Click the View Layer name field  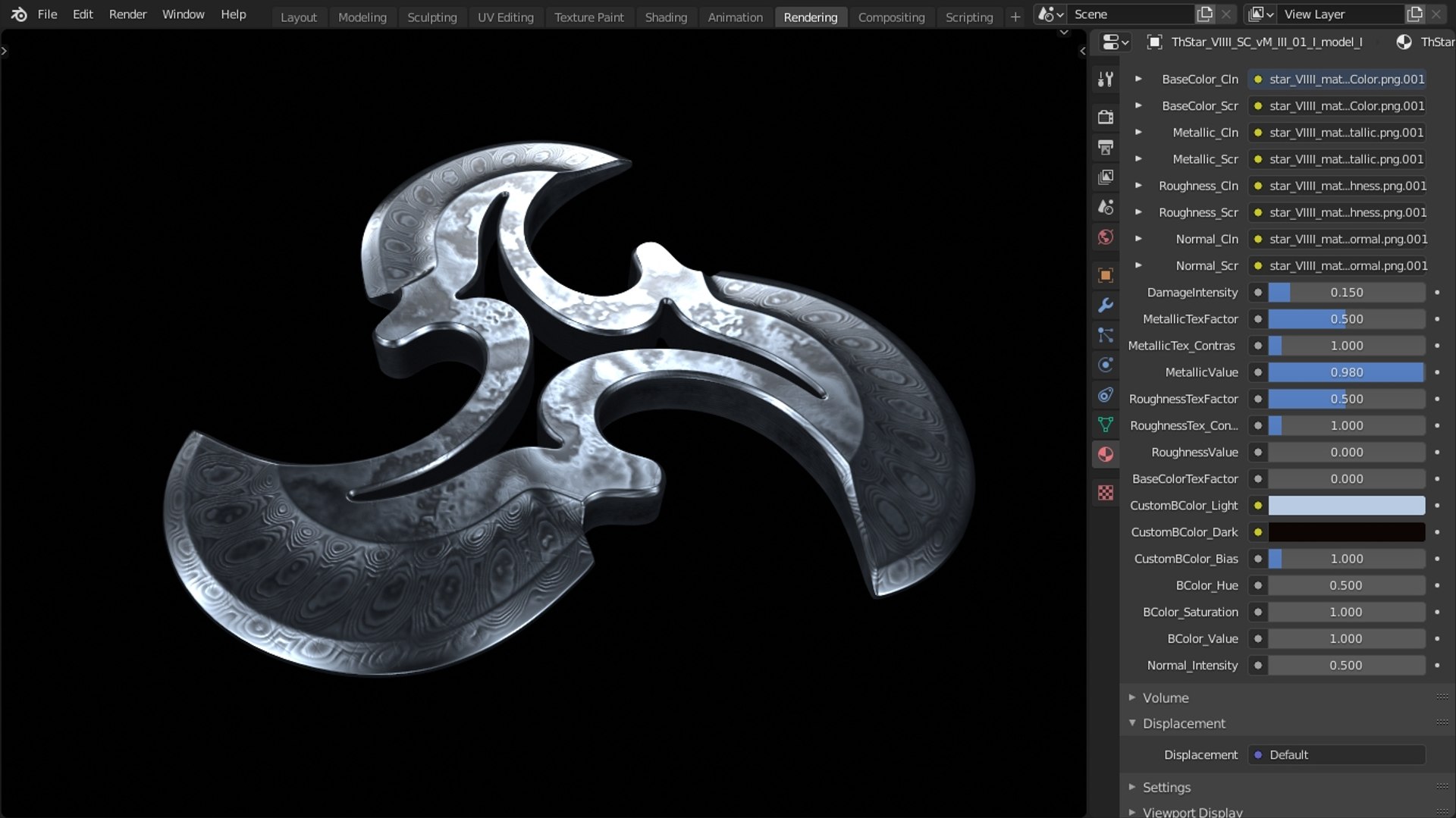coord(1340,14)
